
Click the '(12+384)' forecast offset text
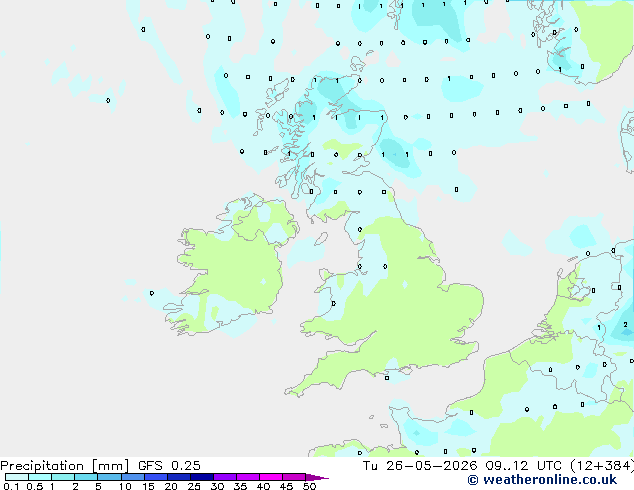tap(602, 466)
